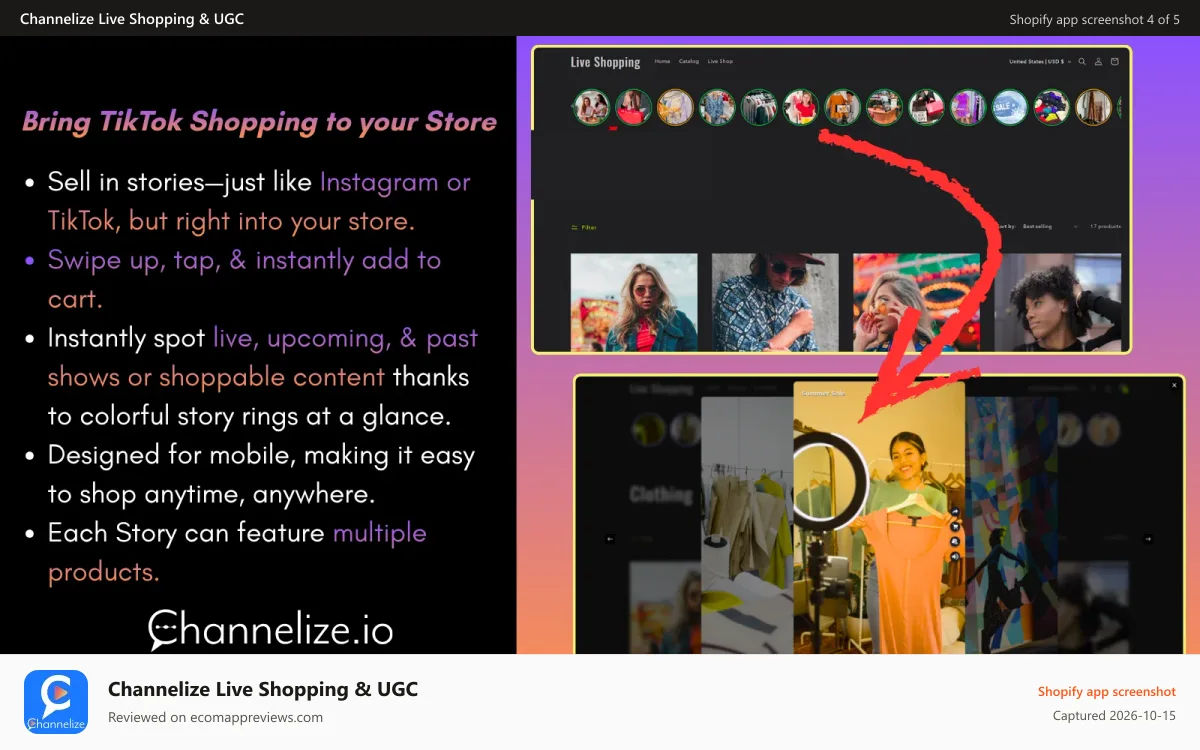Image resolution: width=1200 pixels, height=750 pixels.
Task: Click the Swipe up, tap, & instantly add bullet
Action: (x=245, y=279)
